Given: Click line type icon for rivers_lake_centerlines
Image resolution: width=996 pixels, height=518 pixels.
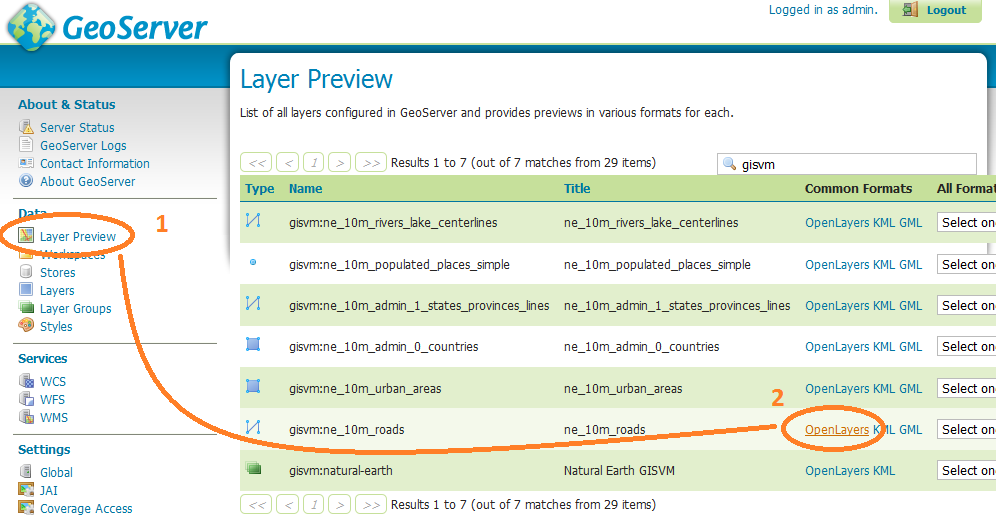Looking at the screenshot, I should 253,221.
